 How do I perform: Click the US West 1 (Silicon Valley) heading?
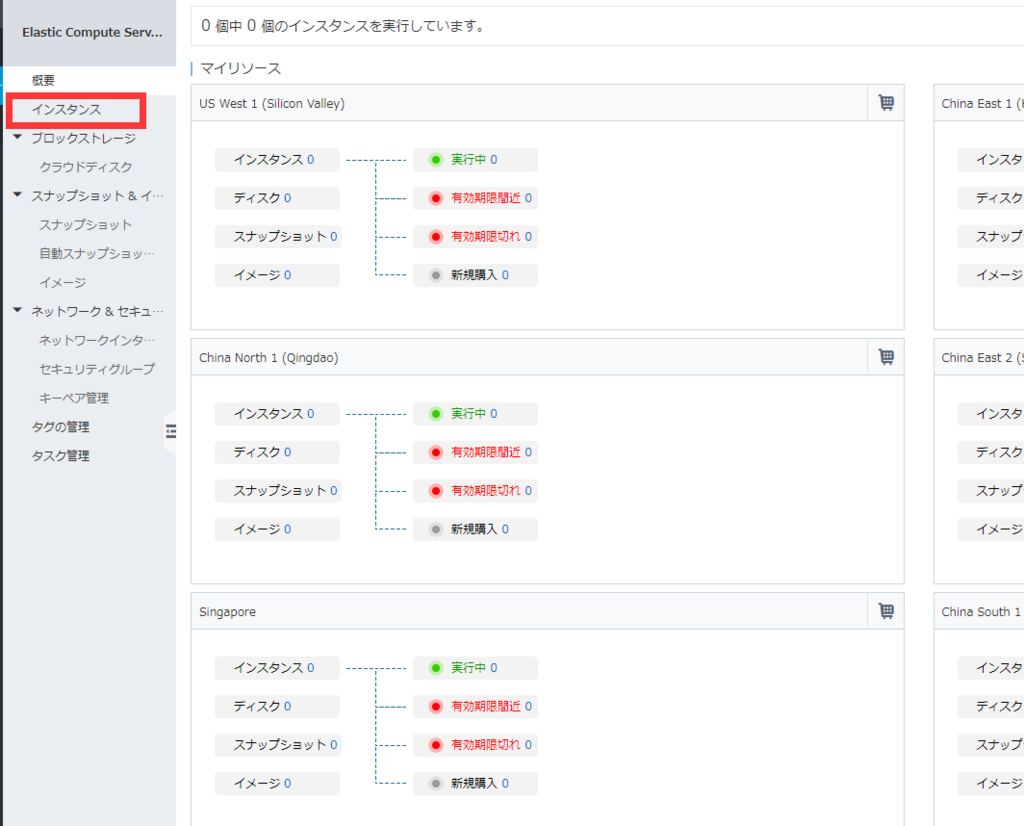(272, 103)
